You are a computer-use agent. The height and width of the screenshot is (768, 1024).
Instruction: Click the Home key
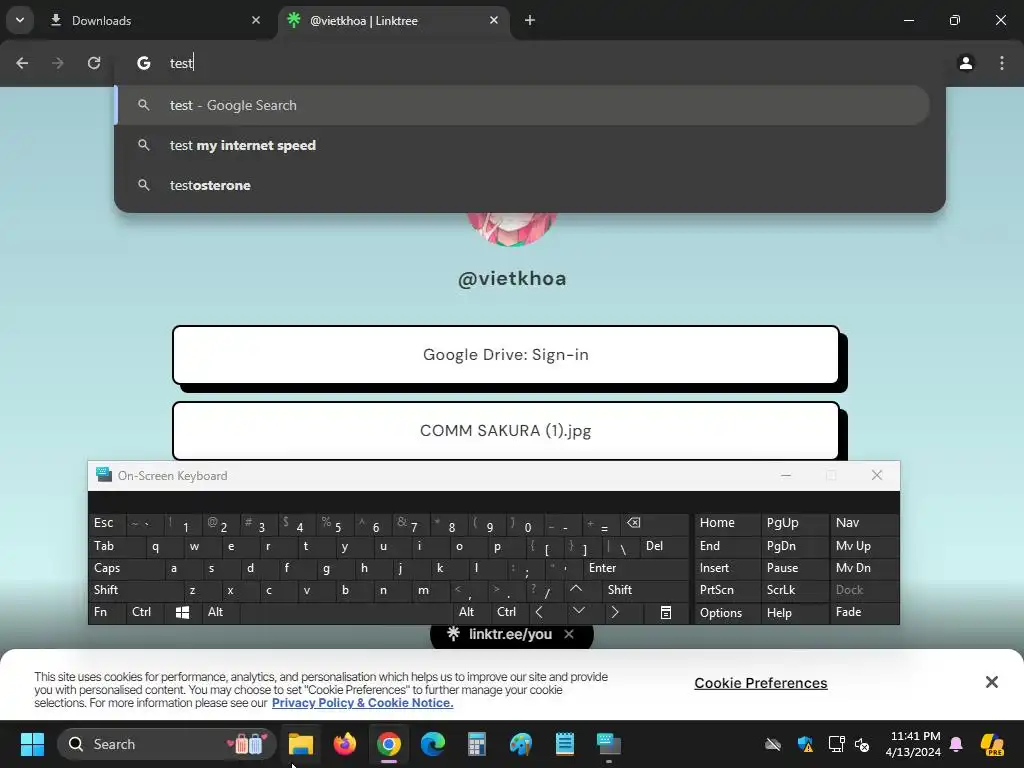coord(727,524)
